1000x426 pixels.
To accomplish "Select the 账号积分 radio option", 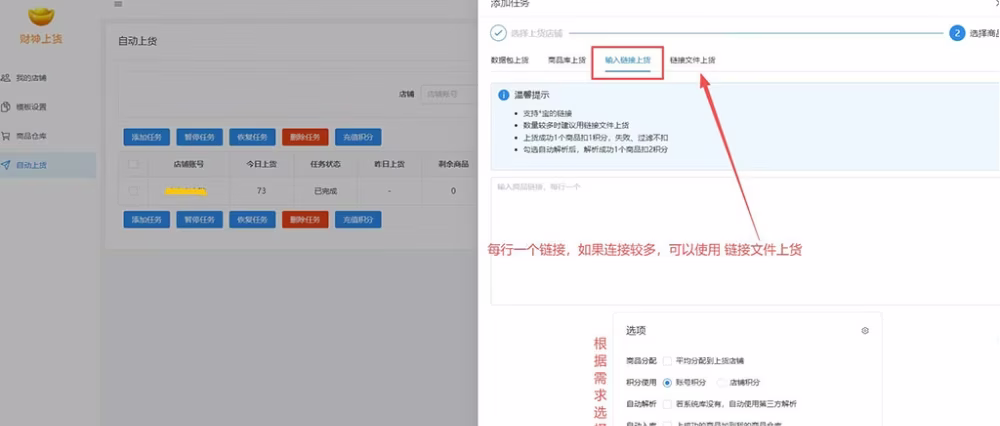I will click(x=667, y=382).
